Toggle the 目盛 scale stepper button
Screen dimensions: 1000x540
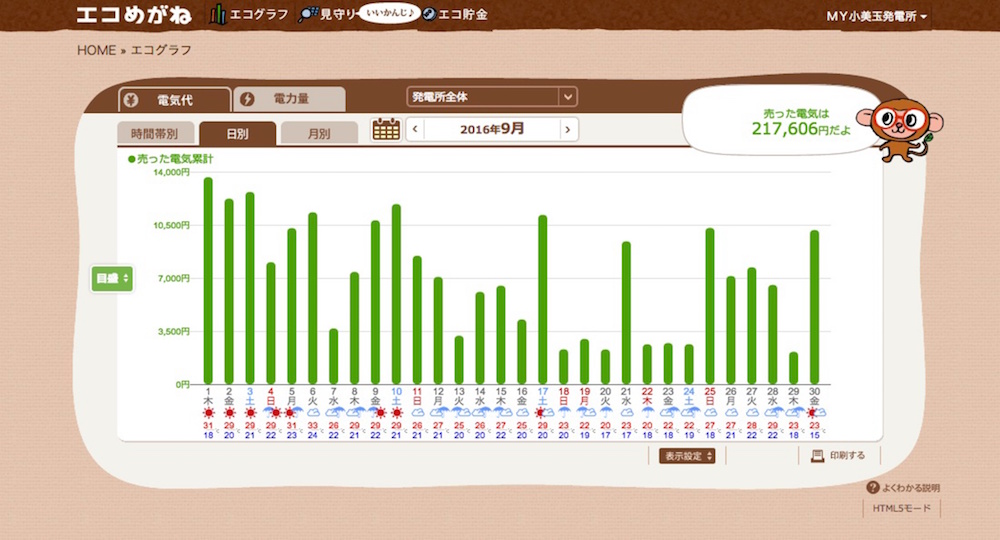point(112,279)
